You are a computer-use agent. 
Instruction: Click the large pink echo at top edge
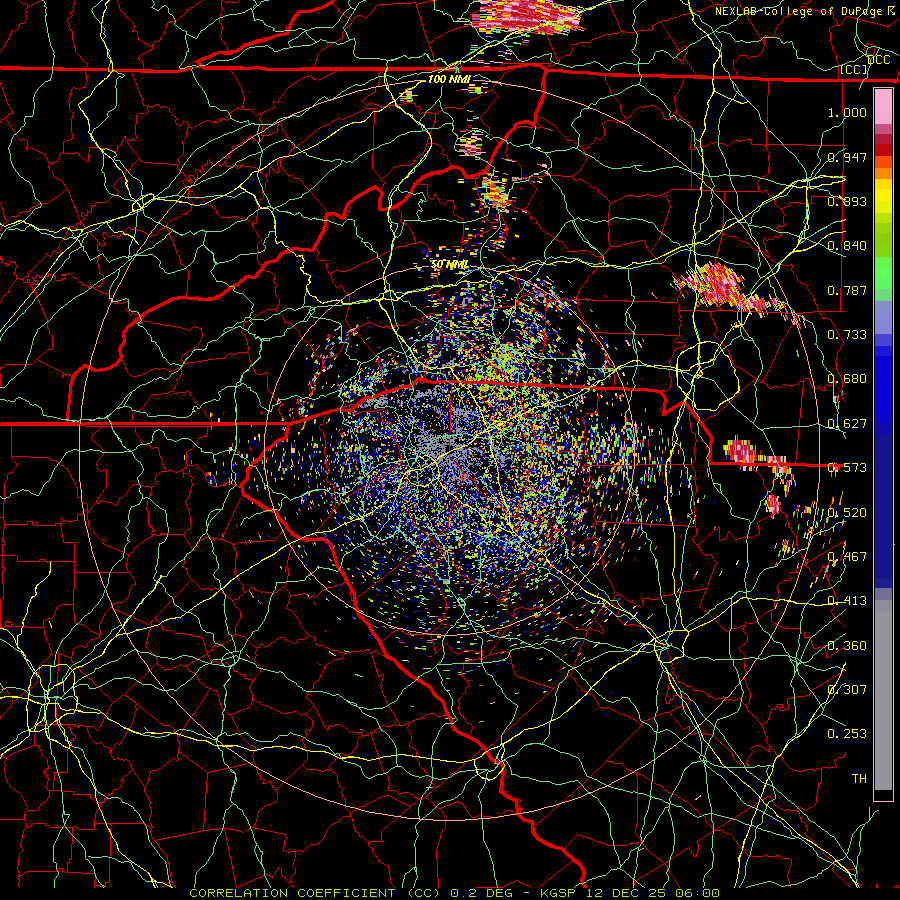[528, 16]
